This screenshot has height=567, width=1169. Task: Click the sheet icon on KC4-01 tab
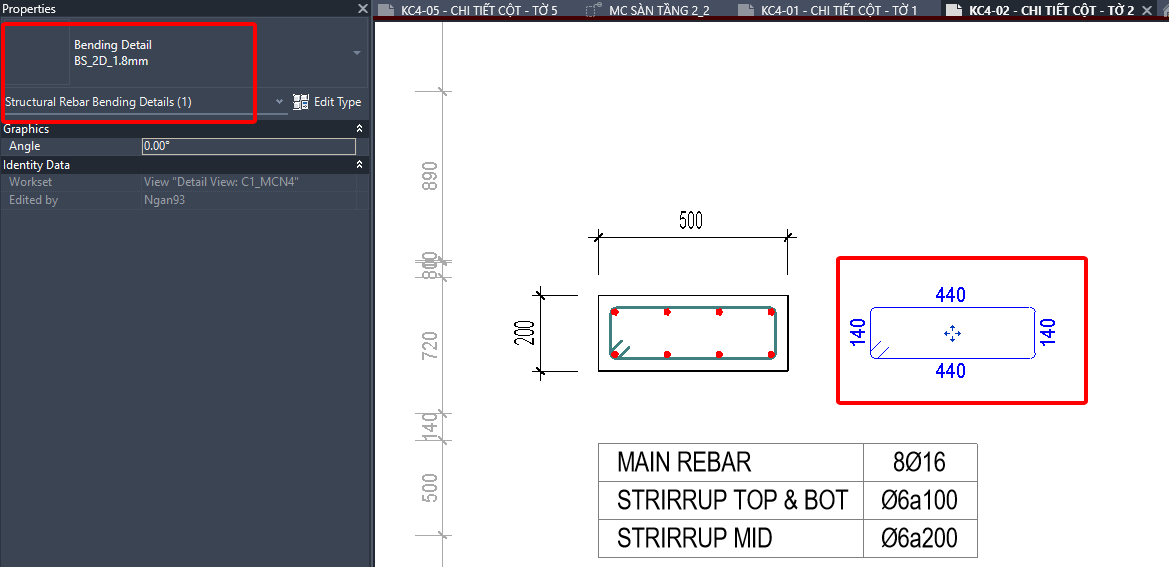click(x=746, y=10)
